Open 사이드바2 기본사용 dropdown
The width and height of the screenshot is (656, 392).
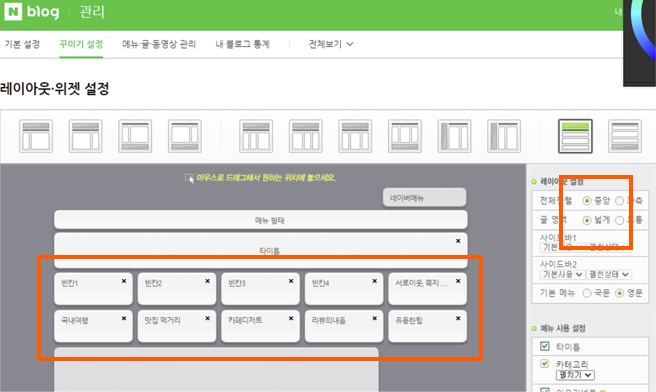click(x=562, y=274)
